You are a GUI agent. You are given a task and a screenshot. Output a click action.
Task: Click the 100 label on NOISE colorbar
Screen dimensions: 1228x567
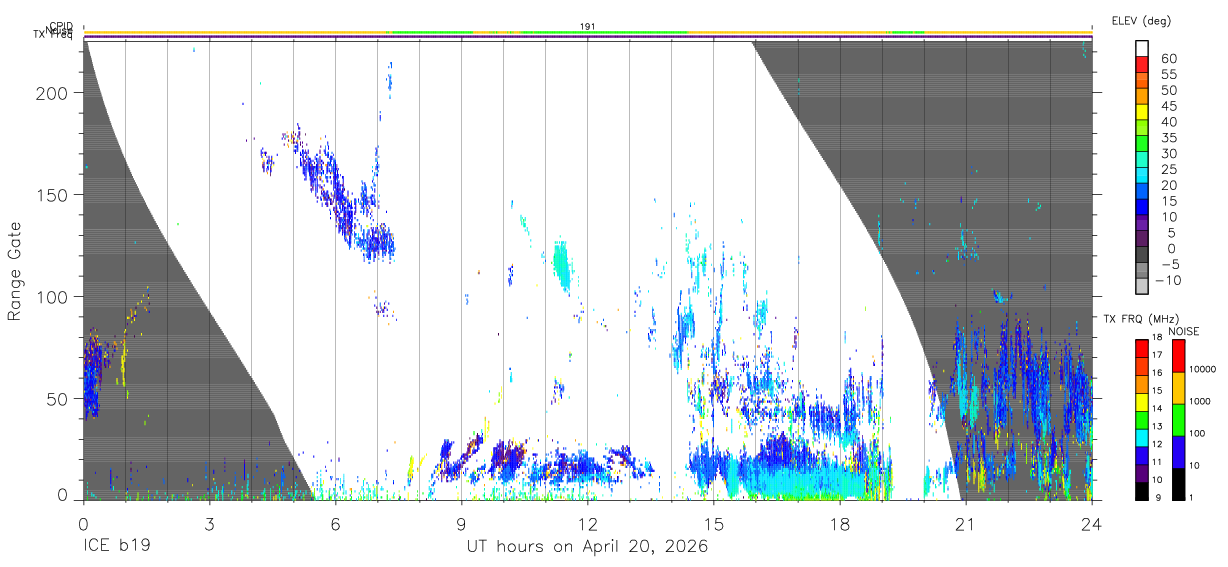tap(1199, 433)
